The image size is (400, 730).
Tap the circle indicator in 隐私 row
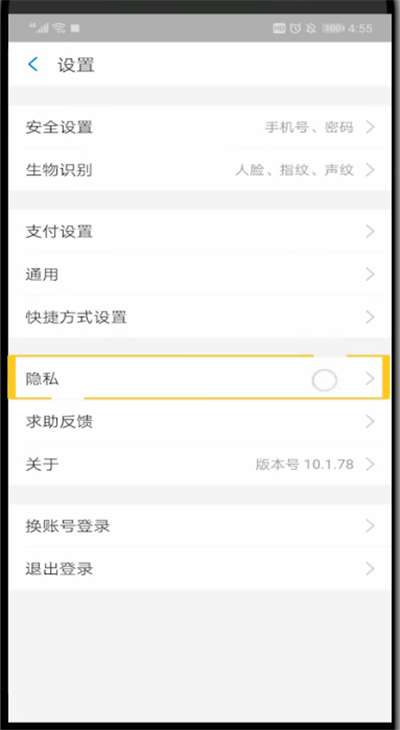[324, 380]
